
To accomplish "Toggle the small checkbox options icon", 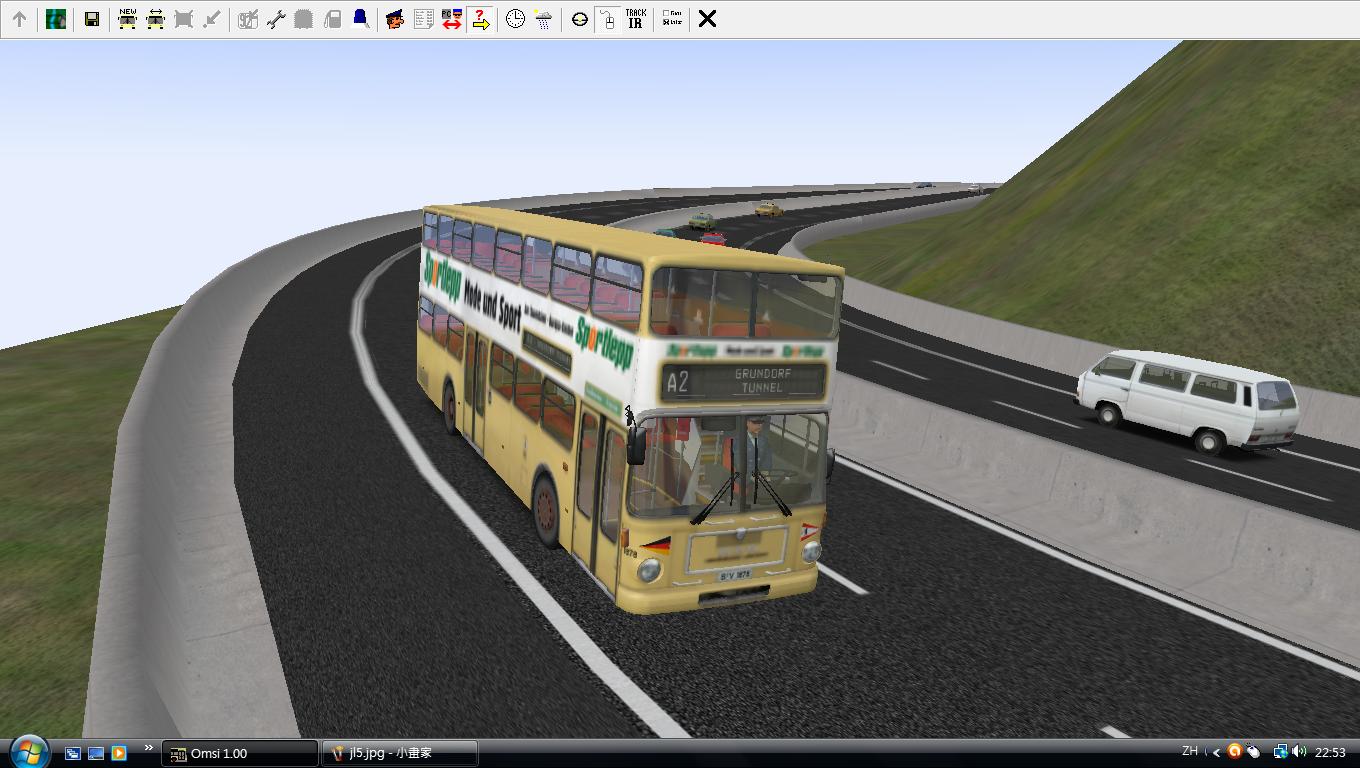I will pyautogui.click(x=672, y=19).
